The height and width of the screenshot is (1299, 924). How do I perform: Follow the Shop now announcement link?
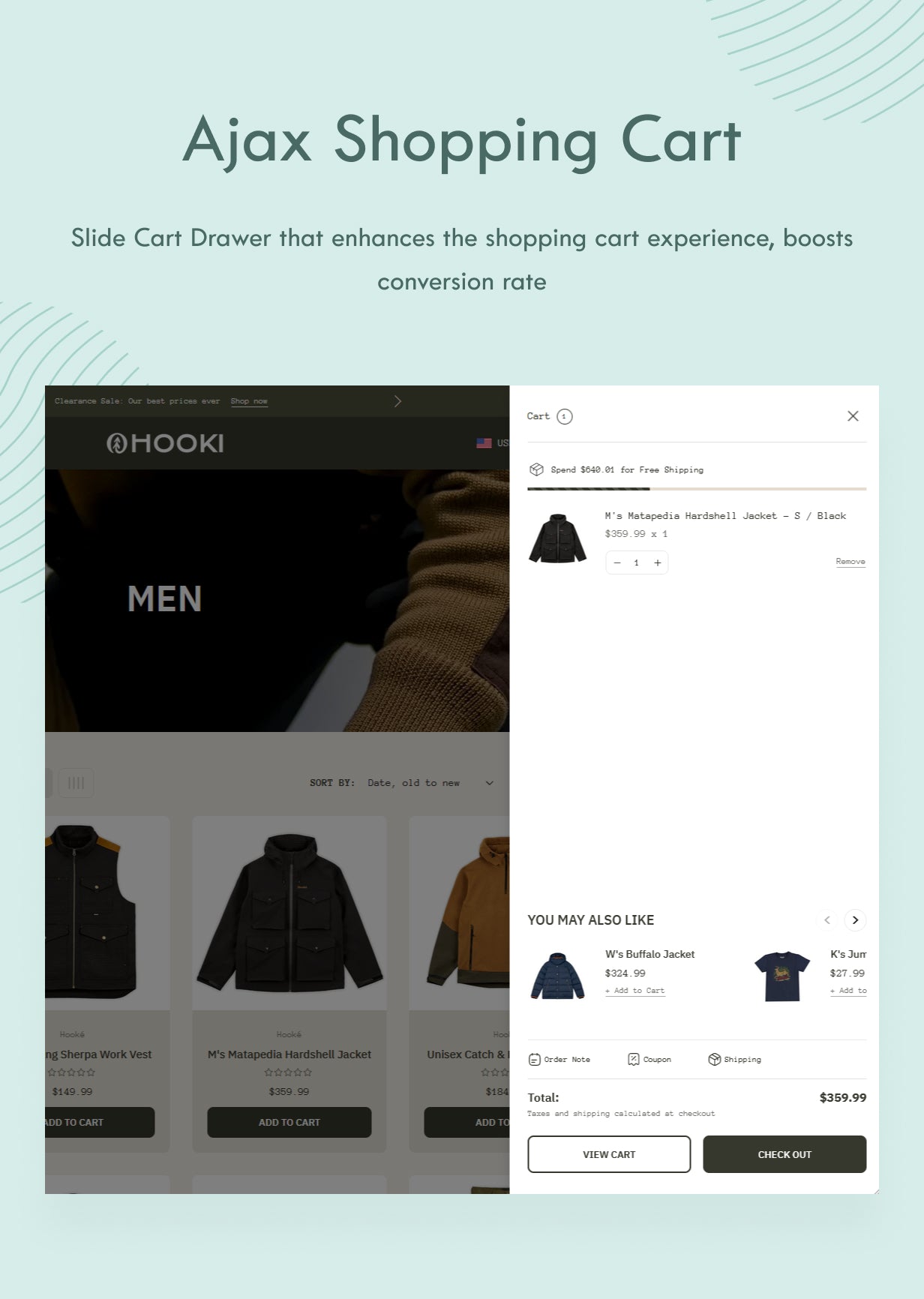tap(249, 401)
